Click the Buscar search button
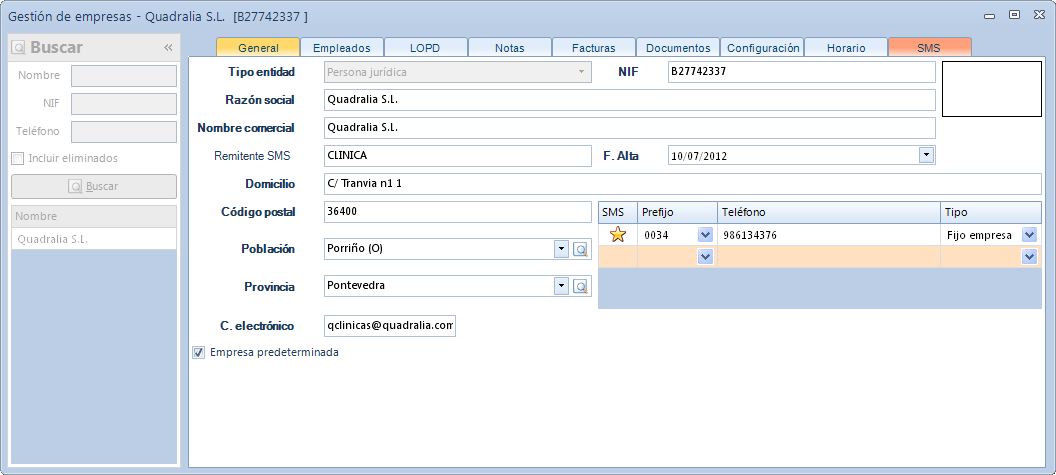Viewport: 1056px width, 475px height. pyautogui.click(x=94, y=186)
